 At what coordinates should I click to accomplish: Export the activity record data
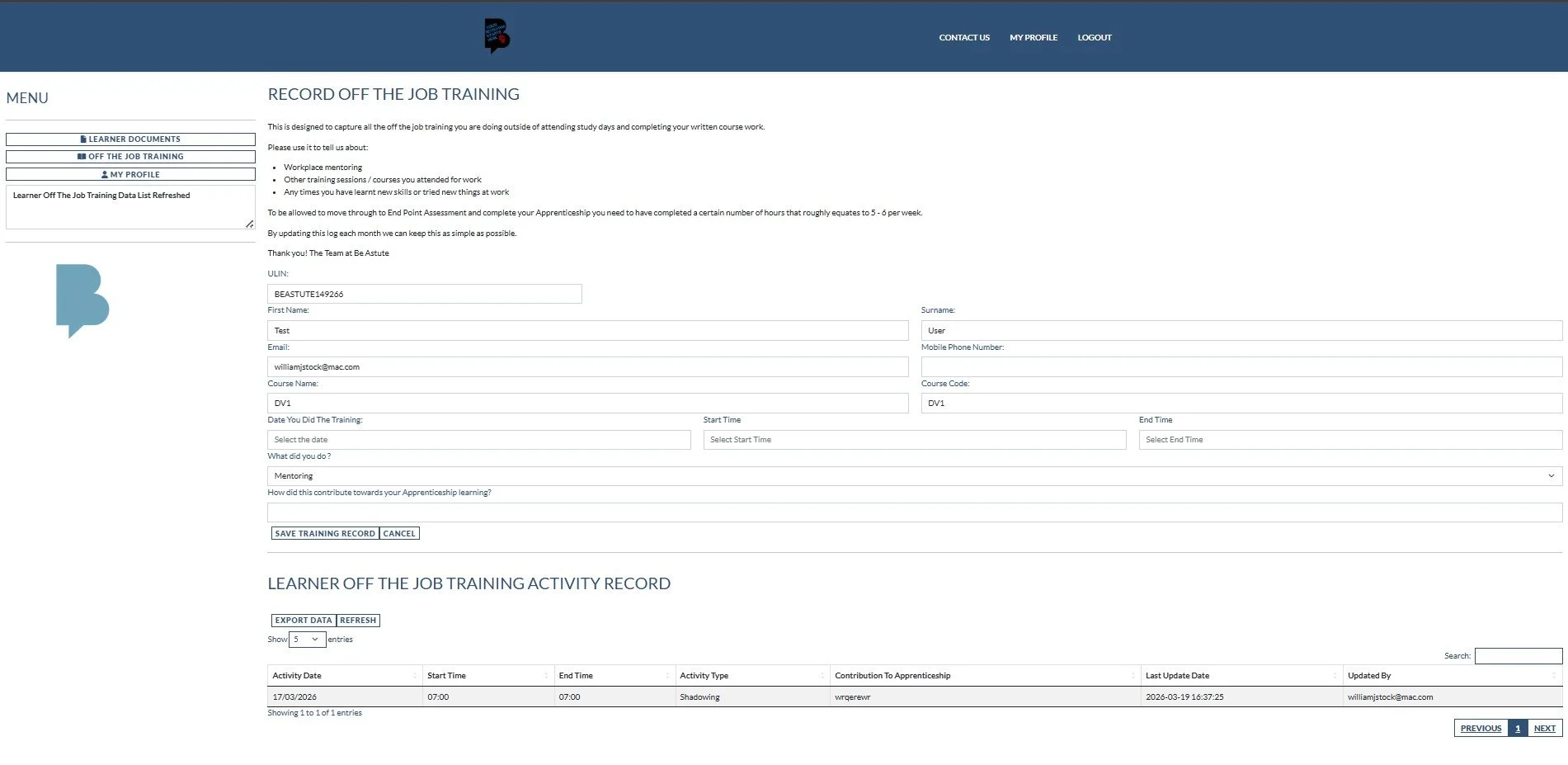[x=304, y=621]
